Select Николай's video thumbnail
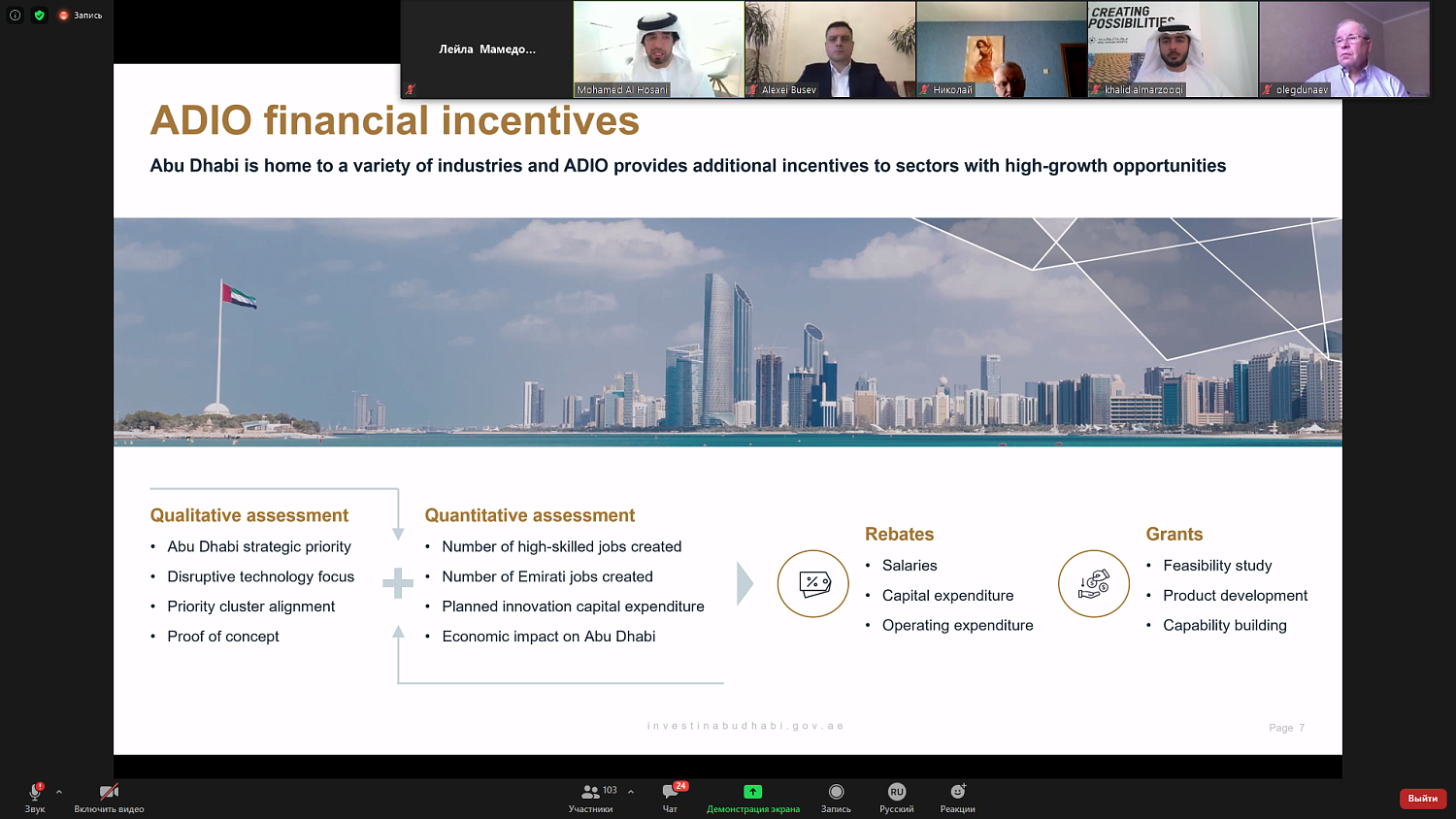1456x819 pixels. [x=1002, y=49]
